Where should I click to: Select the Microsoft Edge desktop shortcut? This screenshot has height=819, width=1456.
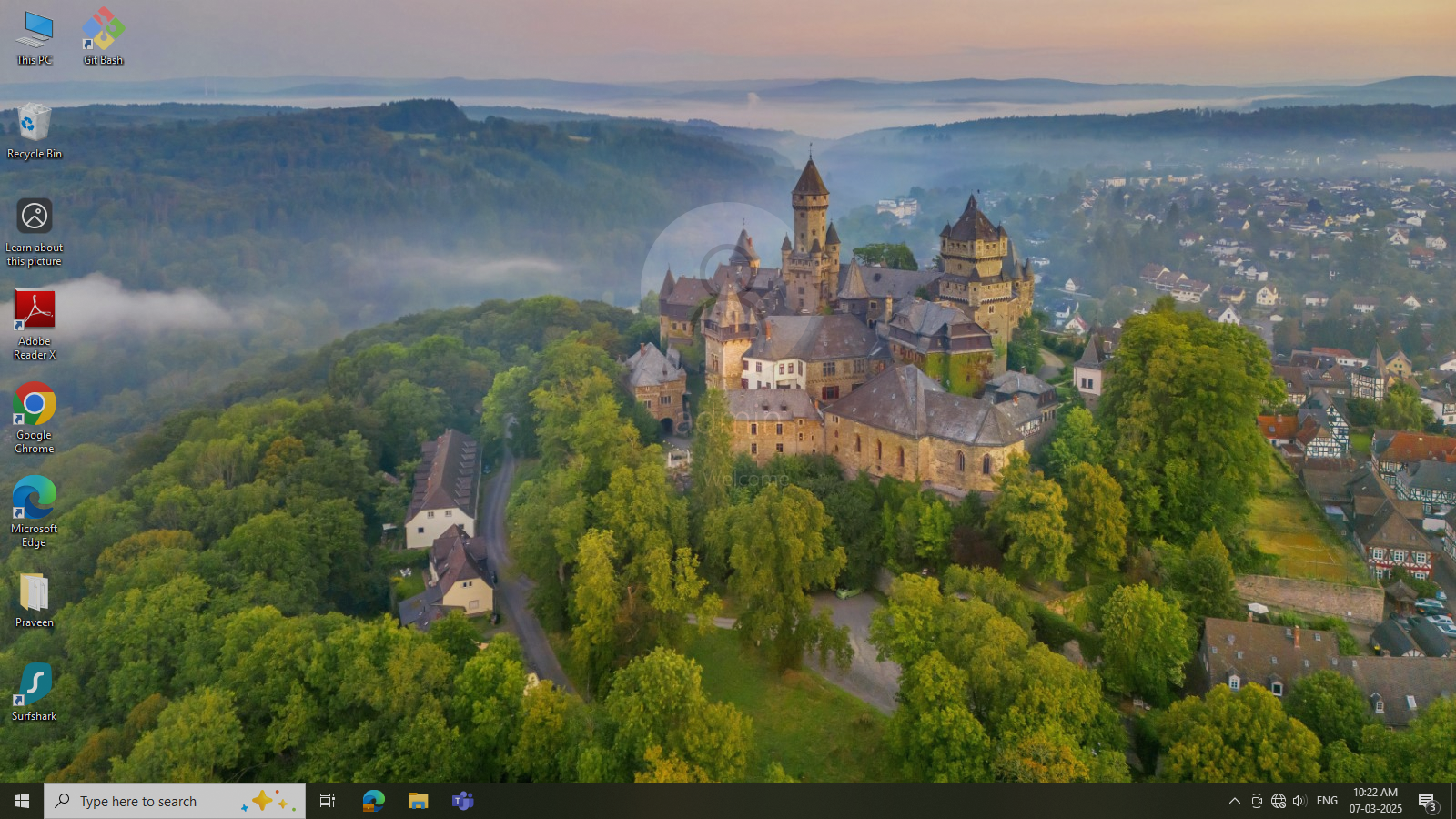35,511
